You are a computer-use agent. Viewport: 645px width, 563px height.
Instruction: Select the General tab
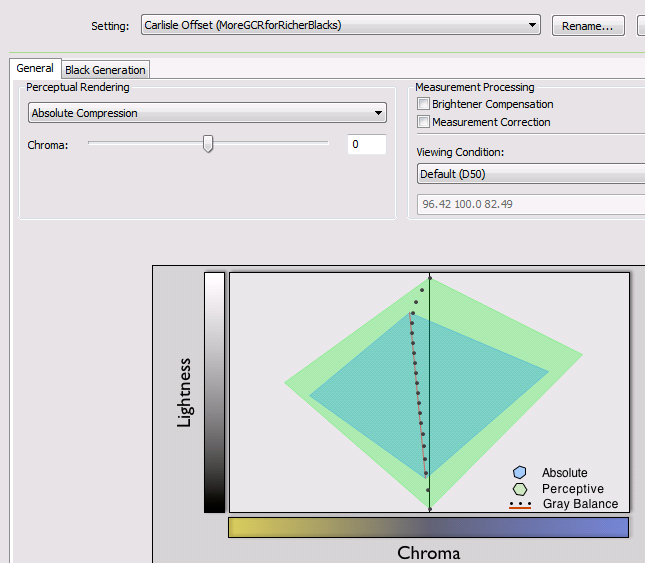(35, 69)
